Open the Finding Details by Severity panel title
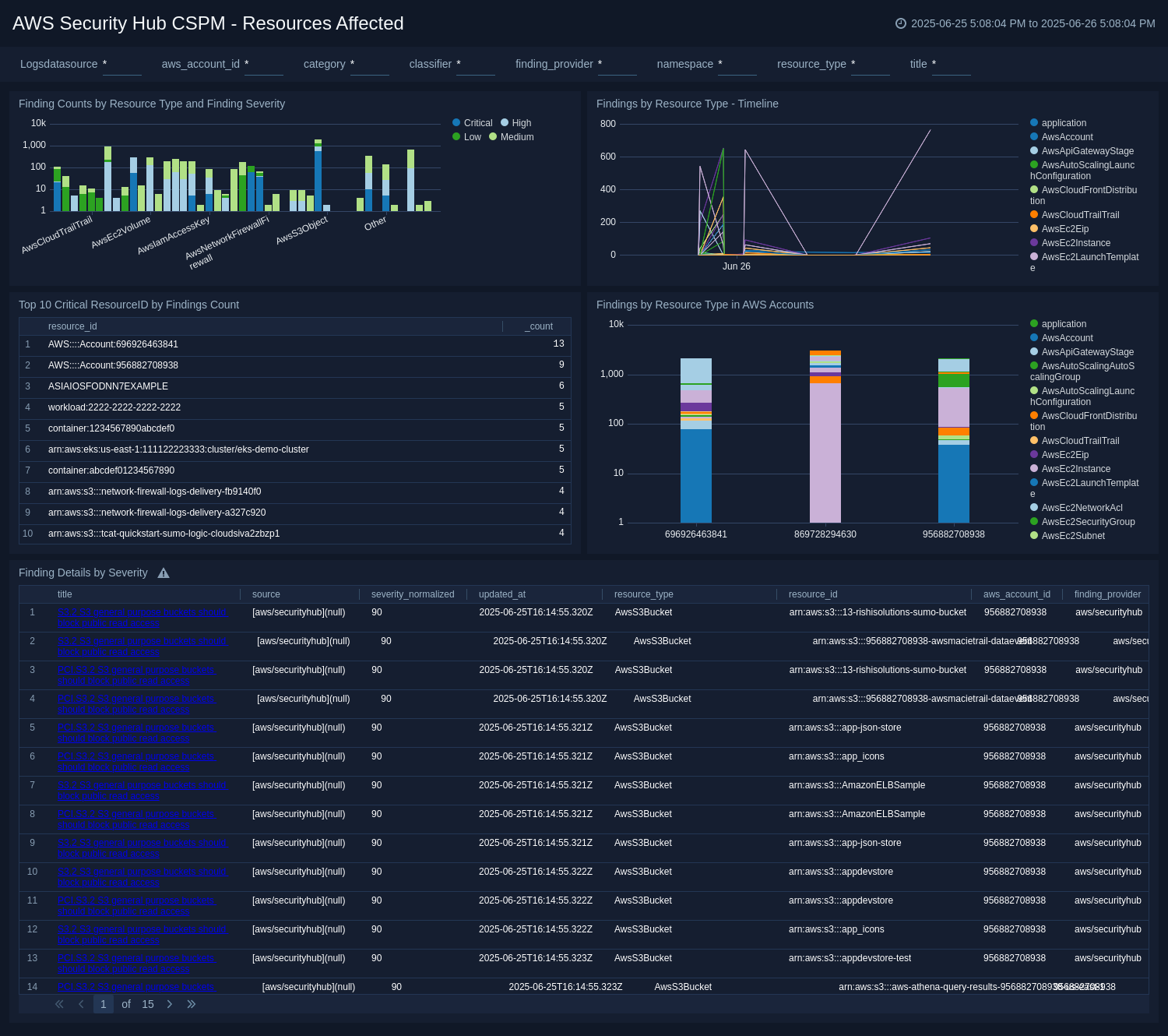Image resolution: width=1168 pixels, height=1036 pixels. tap(83, 573)
